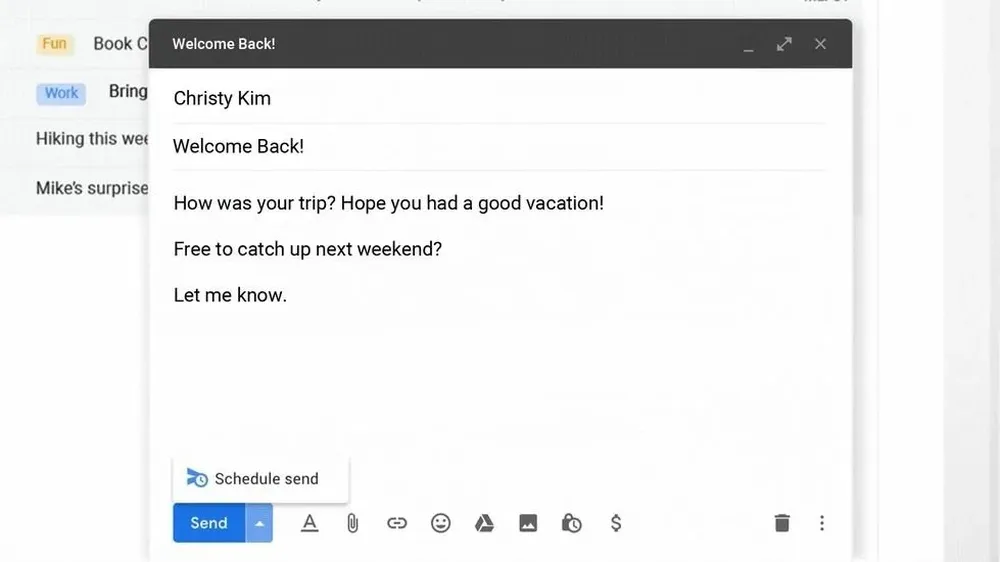Open the emoji picker
This screenshot has height=562, width=1000.
click(440, 523)
